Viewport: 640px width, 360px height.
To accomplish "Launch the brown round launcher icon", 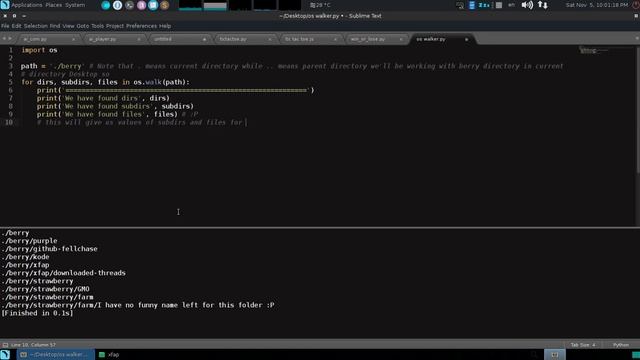I will [165, 5].
